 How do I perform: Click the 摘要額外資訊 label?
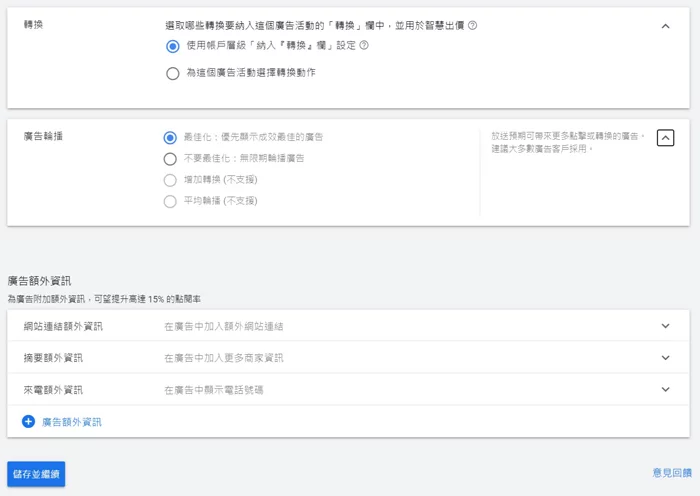coord(53,358)
